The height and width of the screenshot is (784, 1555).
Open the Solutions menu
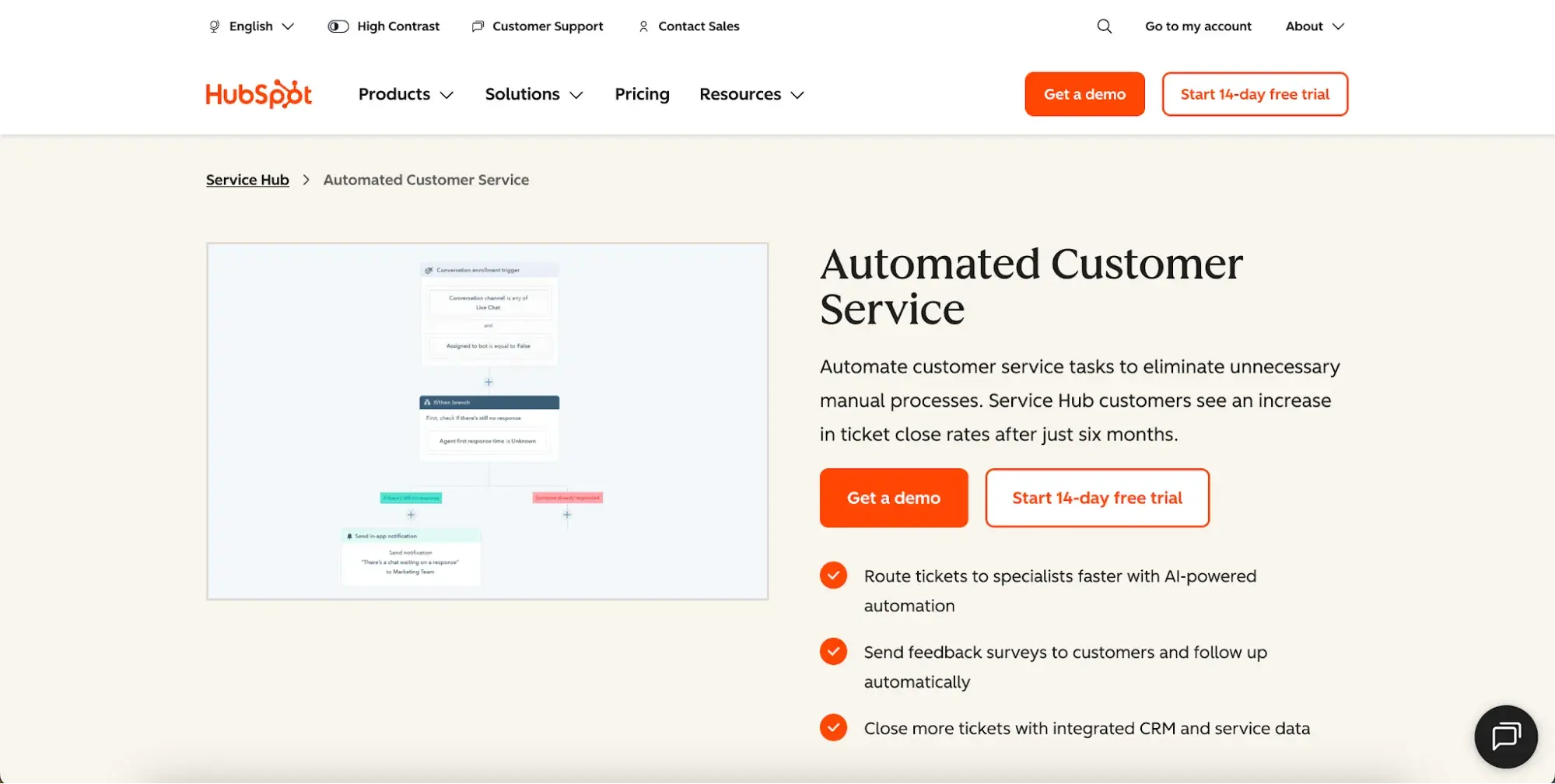[534, 94]
